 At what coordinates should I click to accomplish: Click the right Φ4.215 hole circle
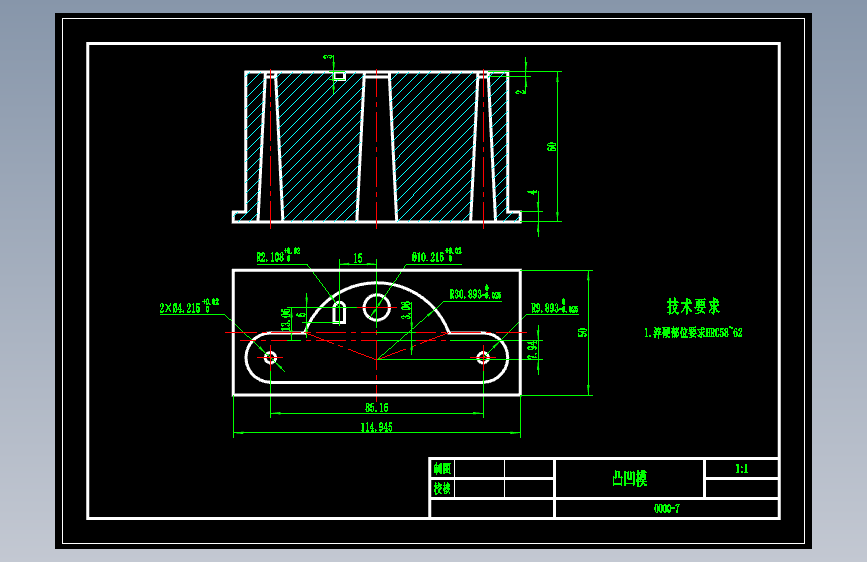tap(483, 357)
